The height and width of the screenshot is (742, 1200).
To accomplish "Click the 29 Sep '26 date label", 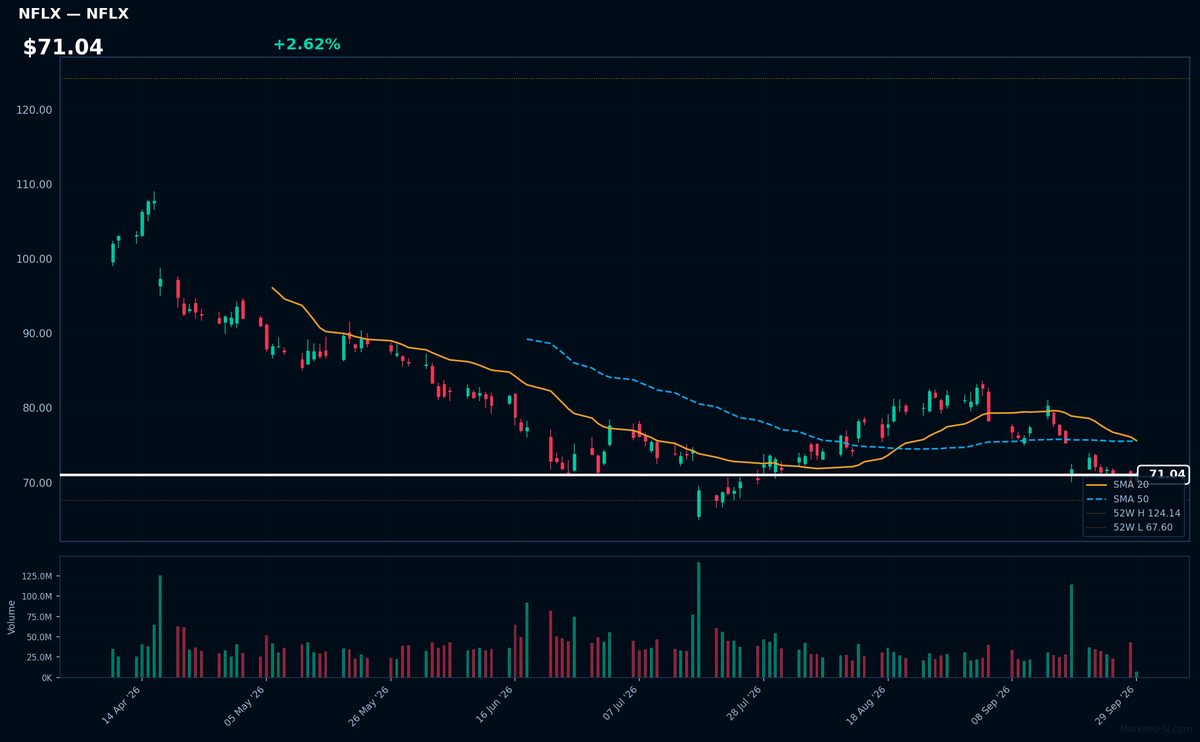I will pyautogui.click(x=1112, y=705).
